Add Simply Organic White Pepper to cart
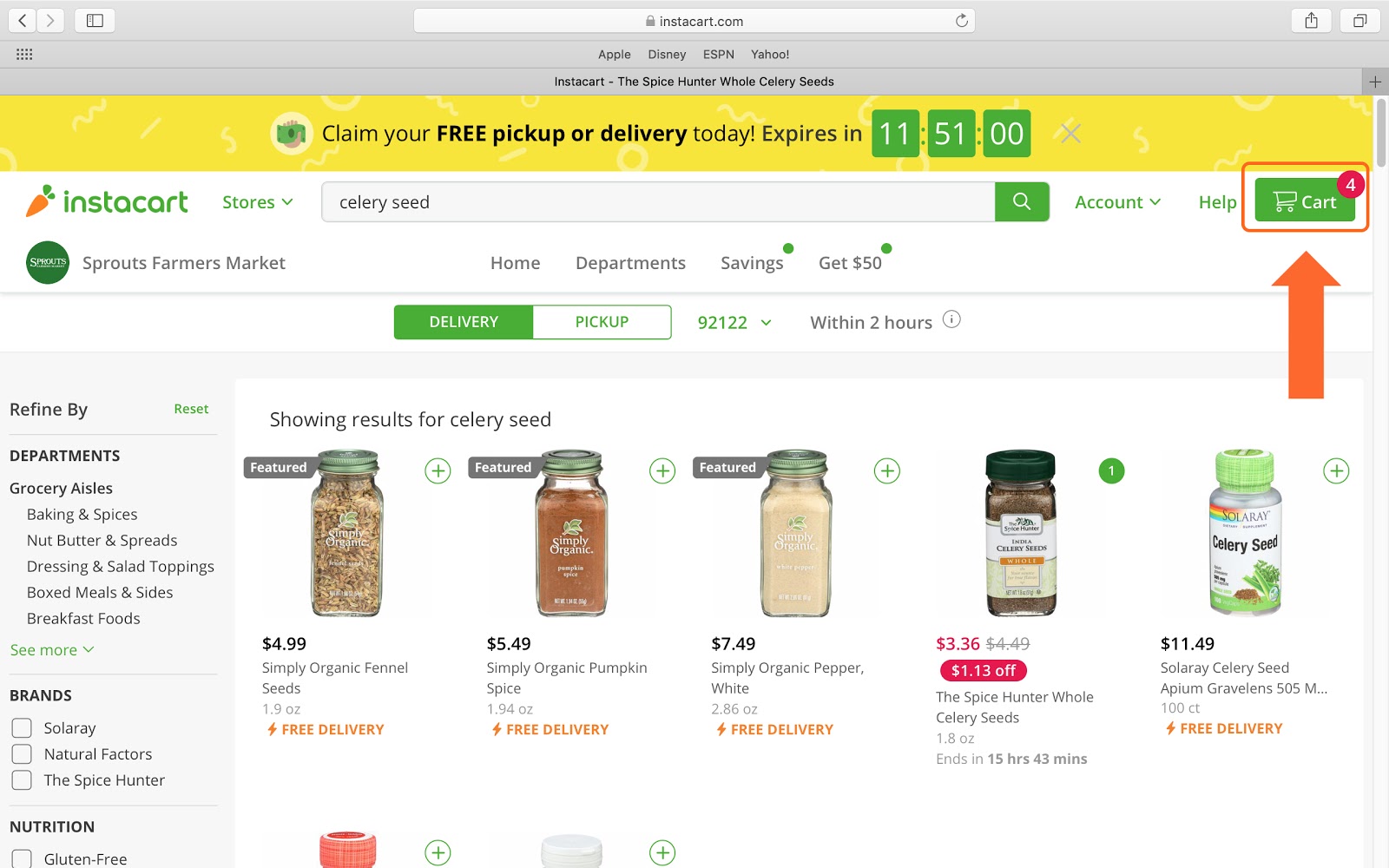 coord(886,470)
